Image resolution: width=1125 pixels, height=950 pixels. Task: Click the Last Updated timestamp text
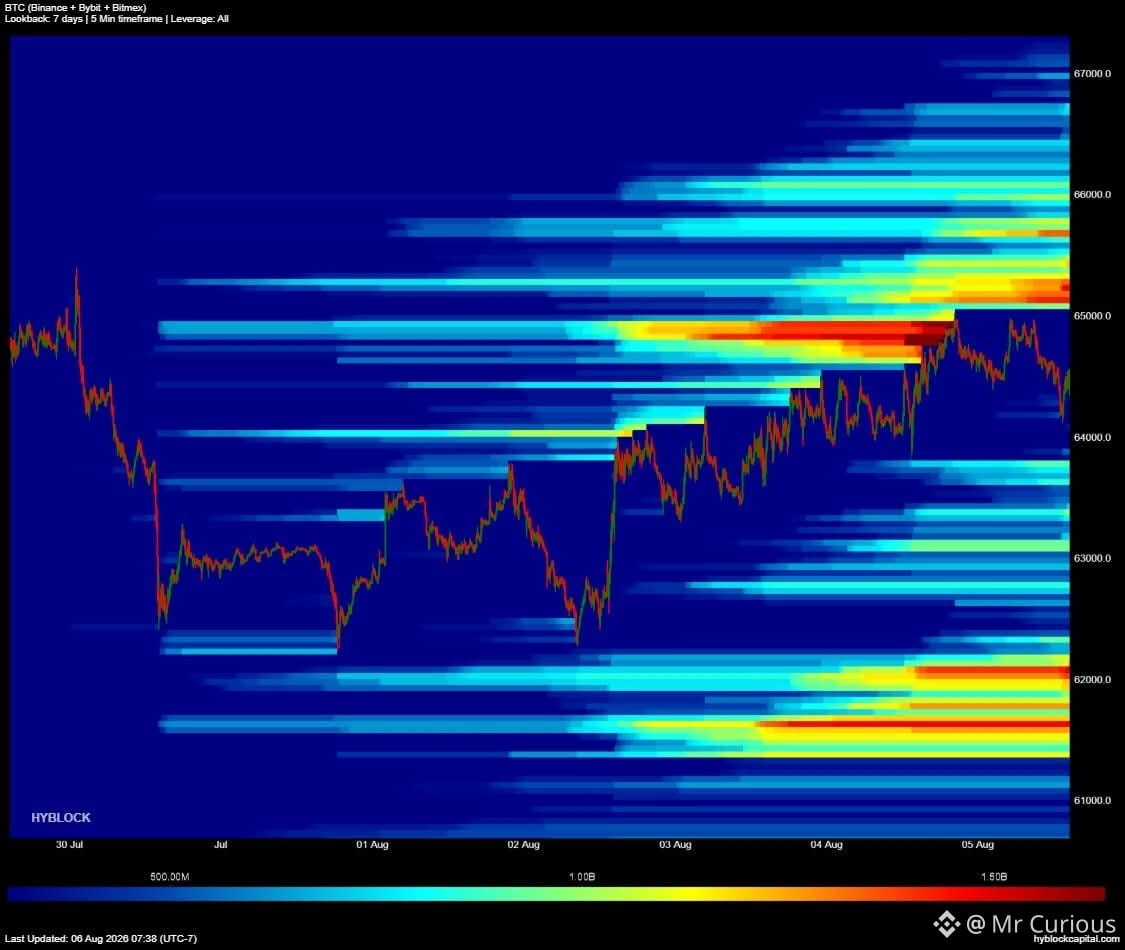pyautogui.click(x=101, y=939)
